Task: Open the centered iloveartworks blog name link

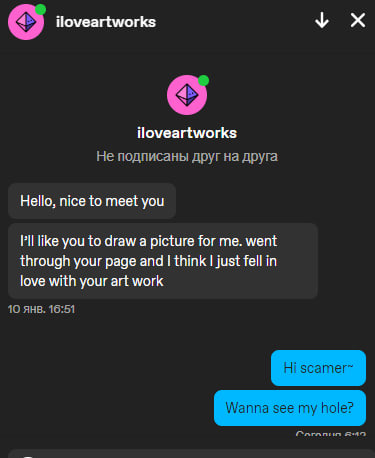Action: (187, 133)
